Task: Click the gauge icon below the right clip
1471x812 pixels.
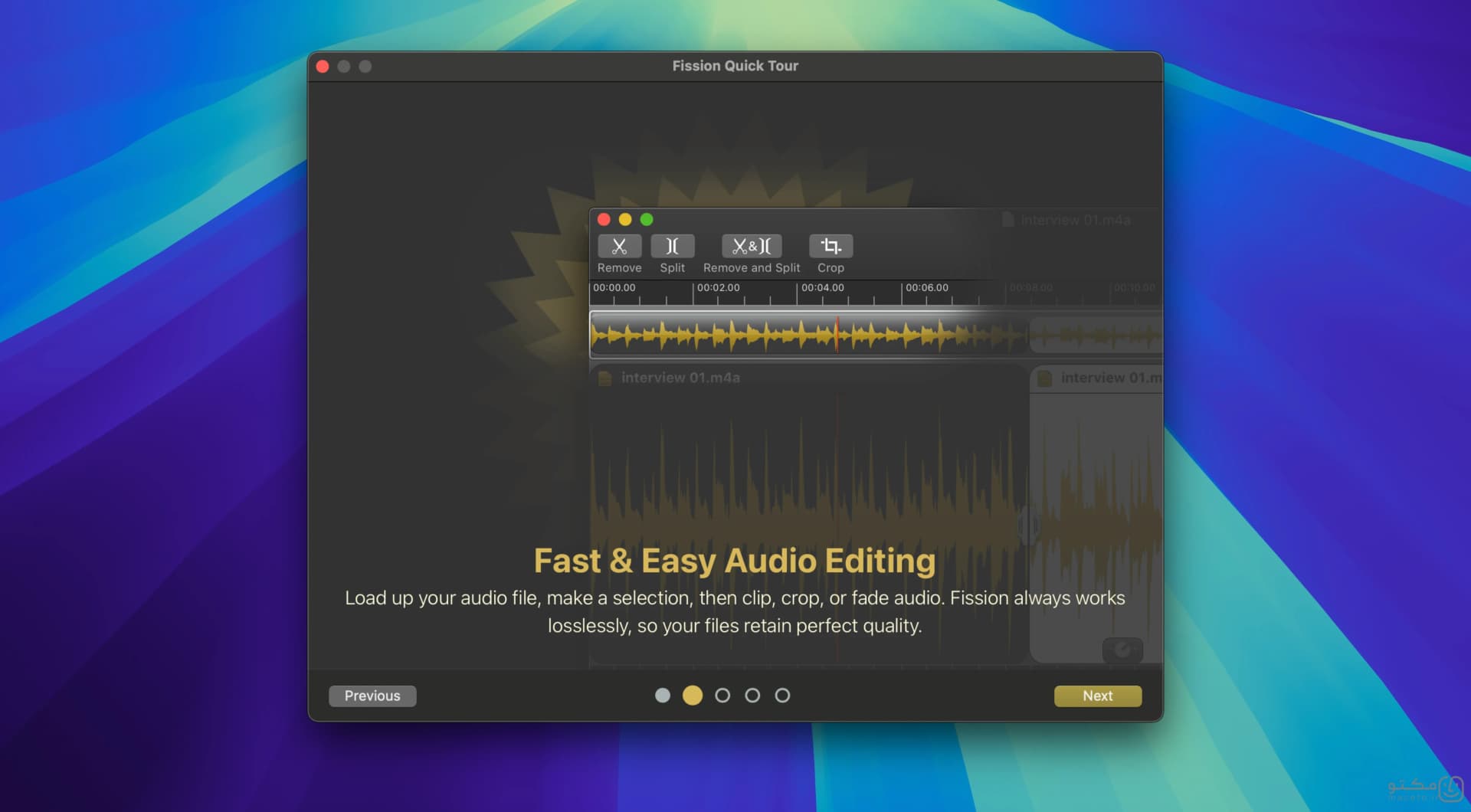Action: click(x=1122, y=650)
